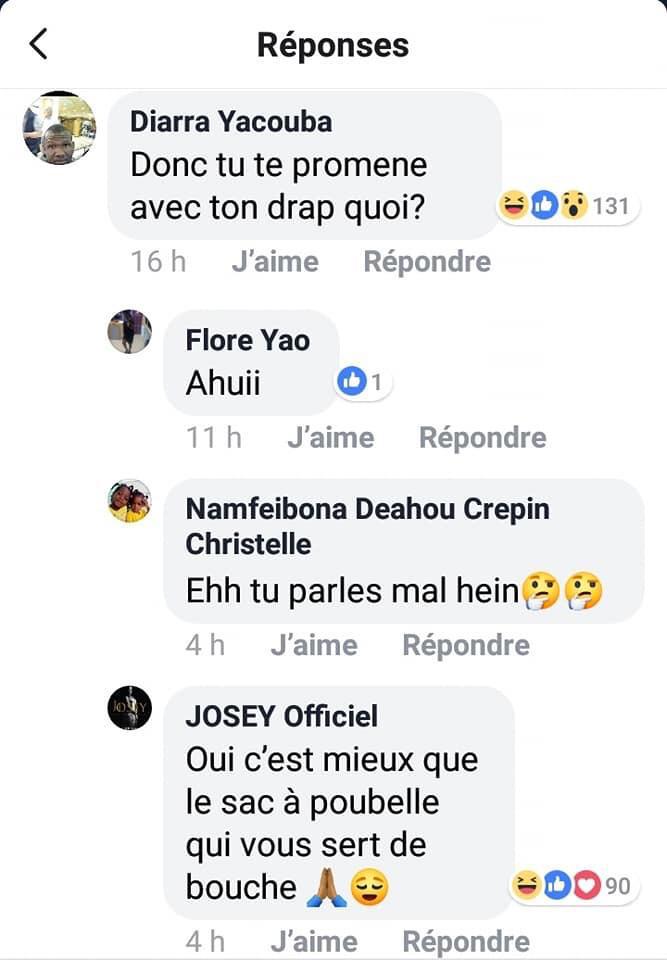View reactions on Diarra Yacouba's comment
Viewport: 667px width, 960px height.
click(566, 207)
